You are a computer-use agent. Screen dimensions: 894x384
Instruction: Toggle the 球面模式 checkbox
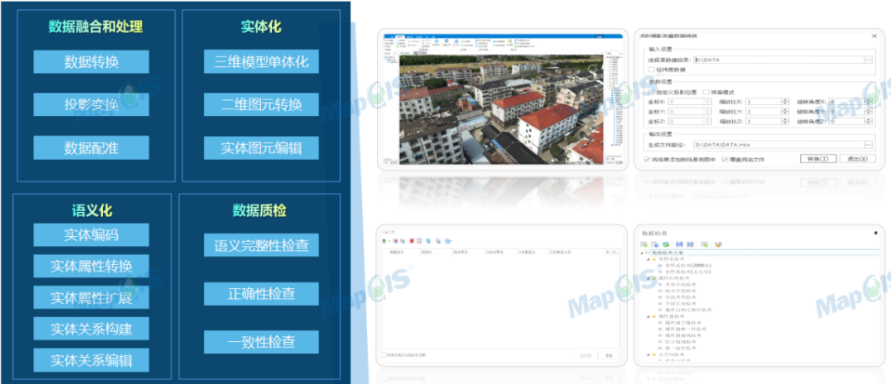[x=706, y=92]
